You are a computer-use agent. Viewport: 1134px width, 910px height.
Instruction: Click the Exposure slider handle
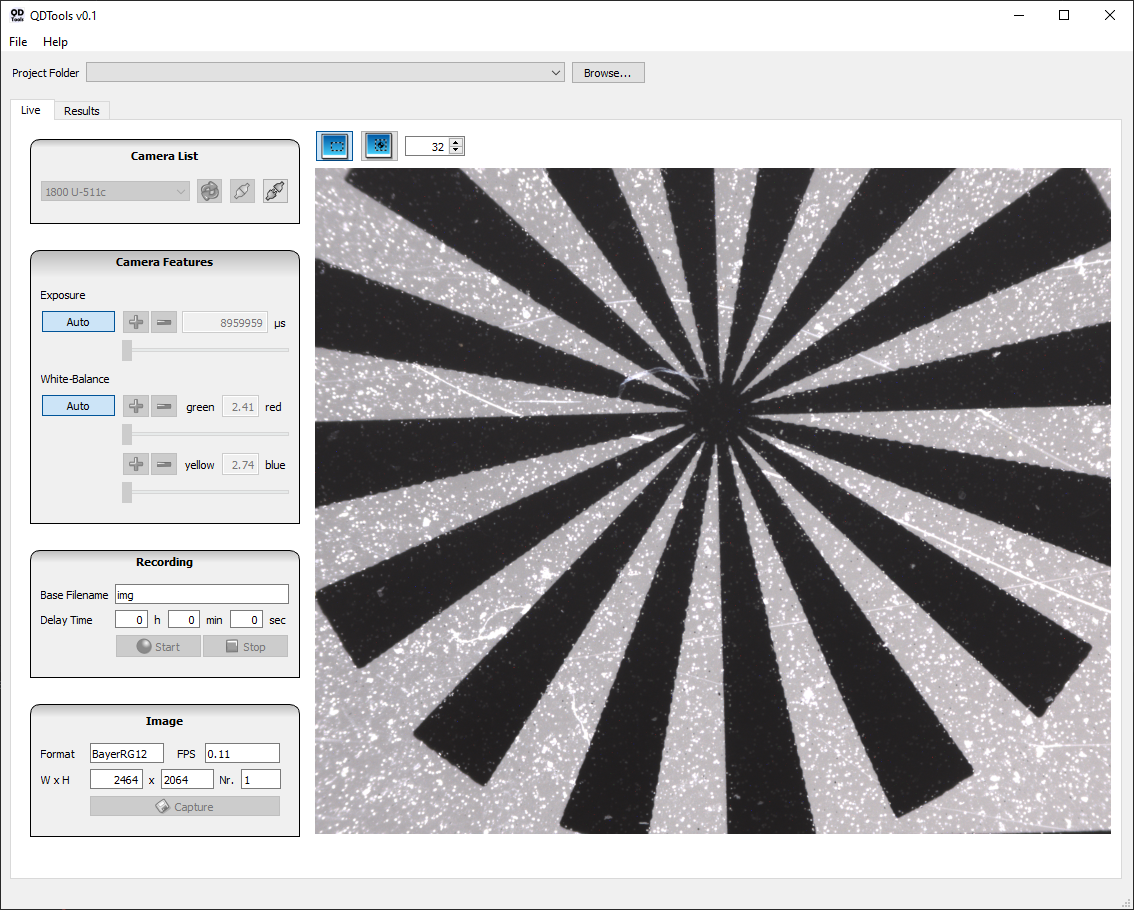(x=127, y=350)
